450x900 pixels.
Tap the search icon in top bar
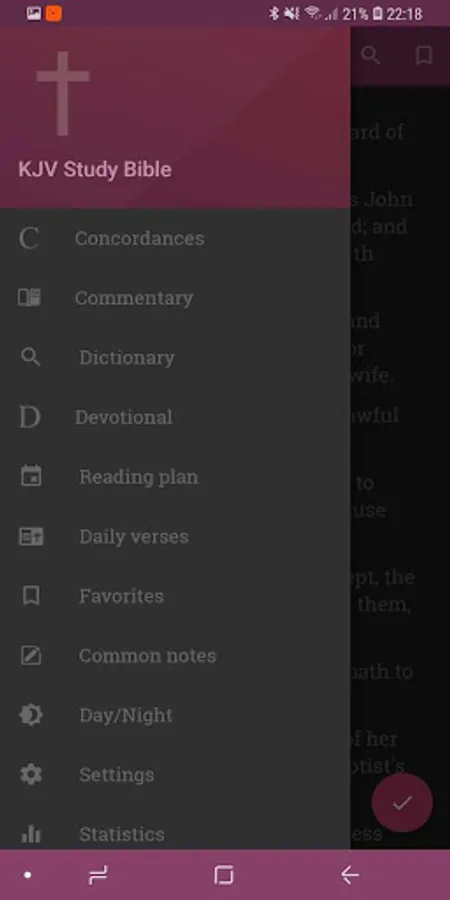(x=371, y=56)
